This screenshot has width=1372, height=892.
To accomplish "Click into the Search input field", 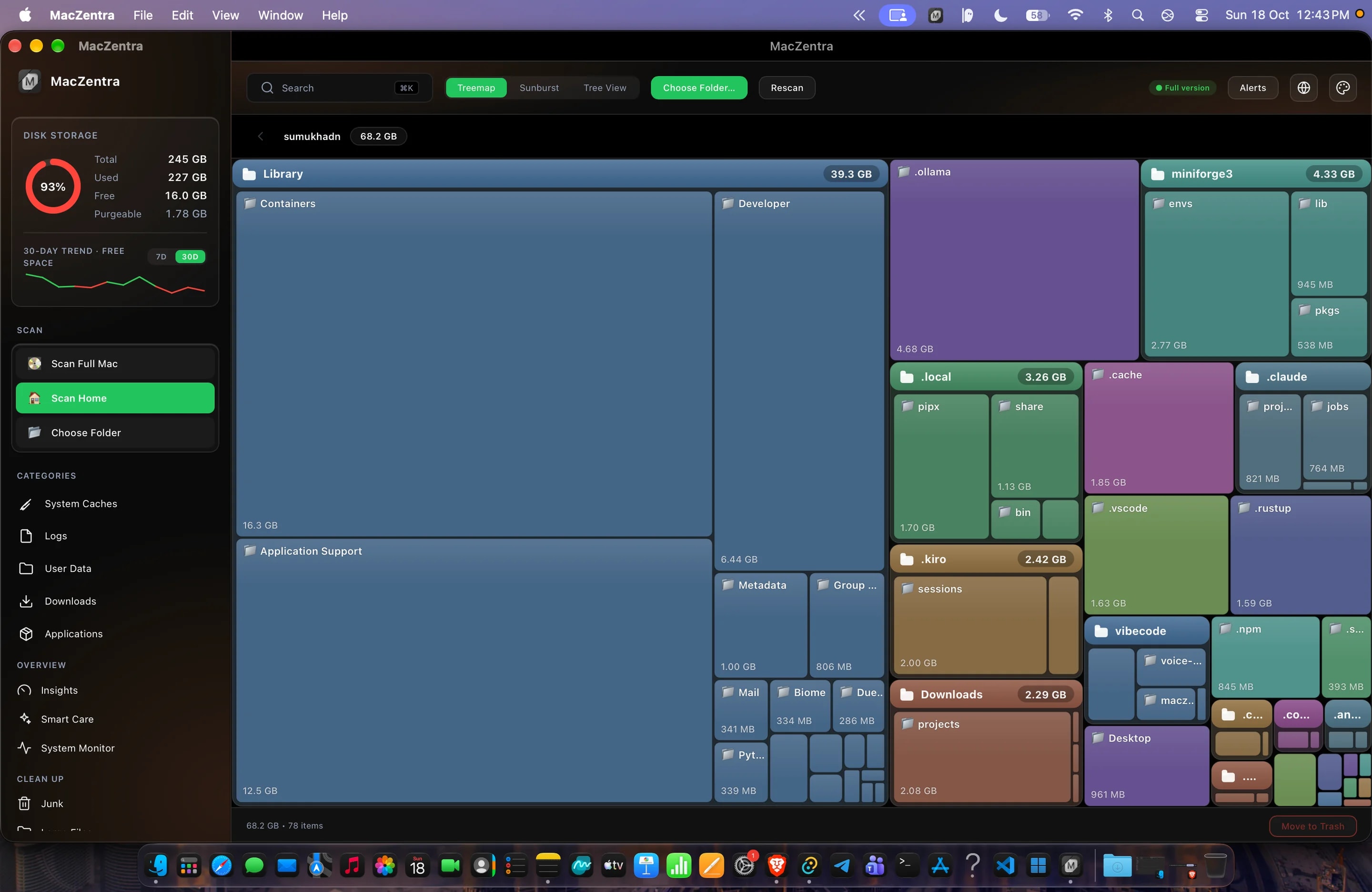I will pyautogui.click(x=339, y=88).
